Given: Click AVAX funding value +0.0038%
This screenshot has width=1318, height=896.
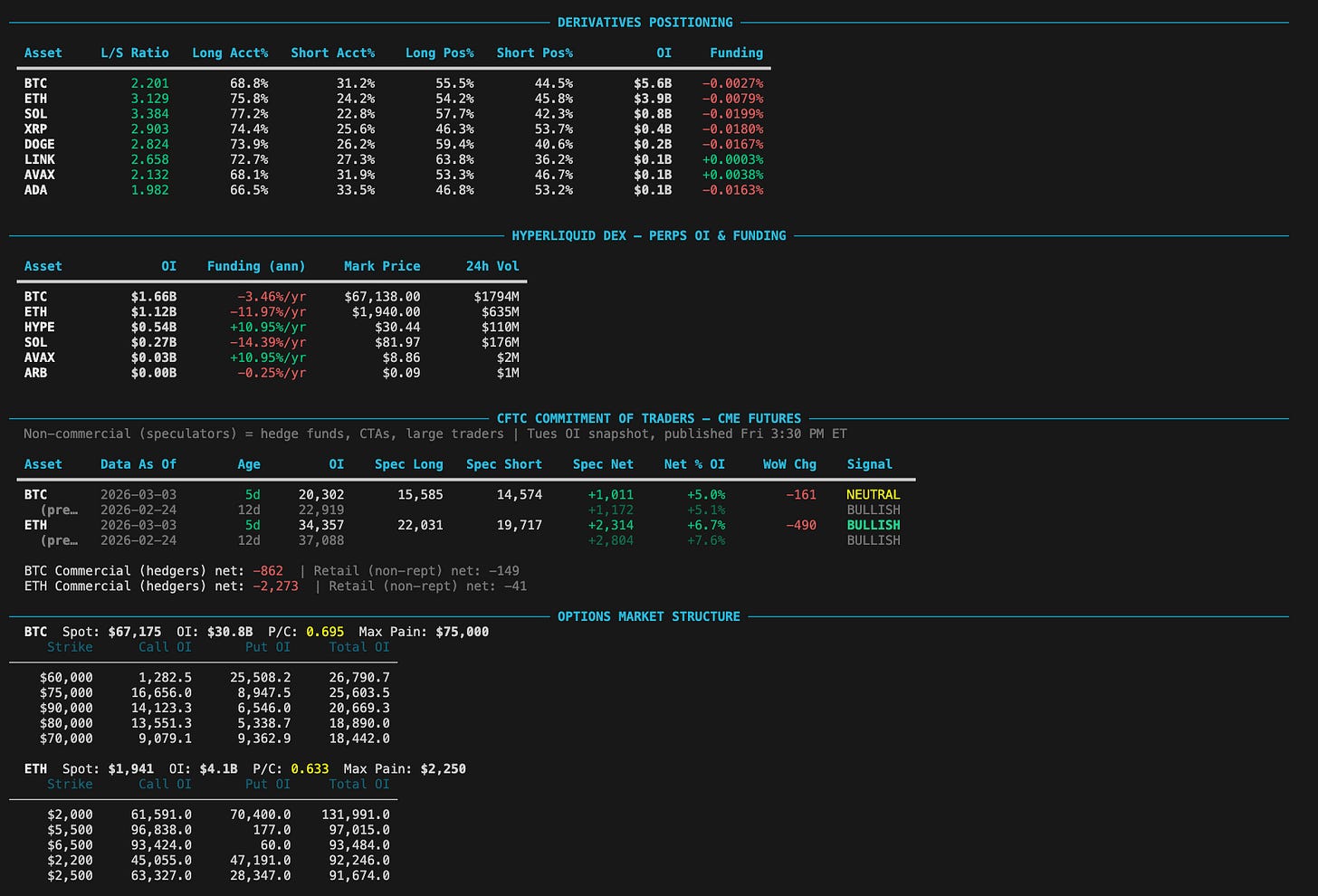Looking at the screenshot, I should [732, 175].
